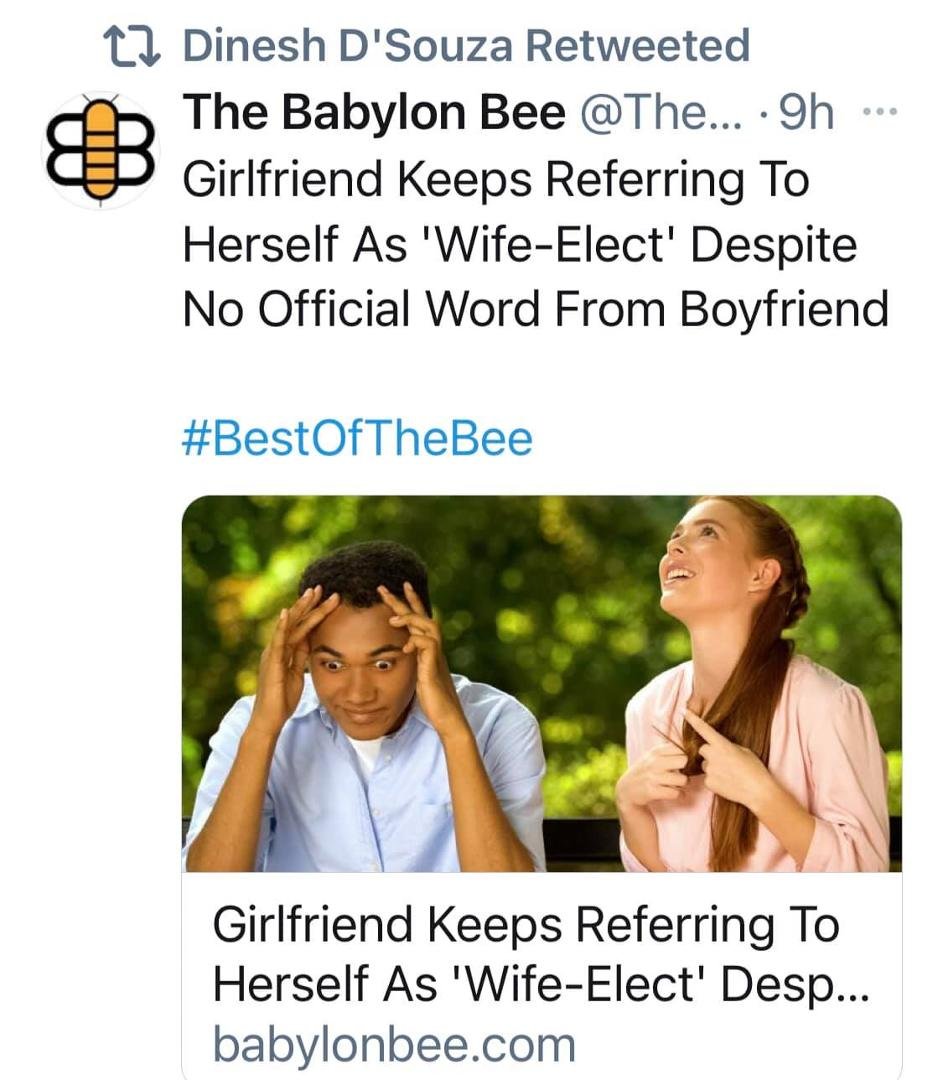Click the retweet arrows icon beside Dinesh D'Souza
Viewport: 943px width, 1080px height.
(132, 47)
